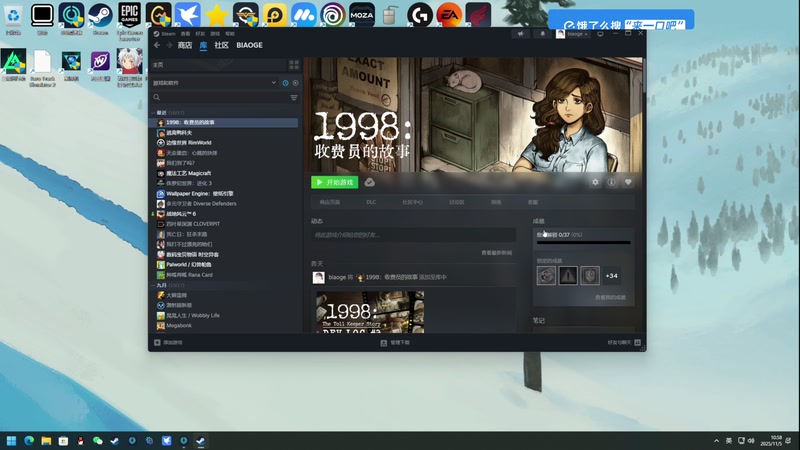The image size is (800, 450).
Task: Toggle the ready-to-play filter icon
Action: coord(295,83)
